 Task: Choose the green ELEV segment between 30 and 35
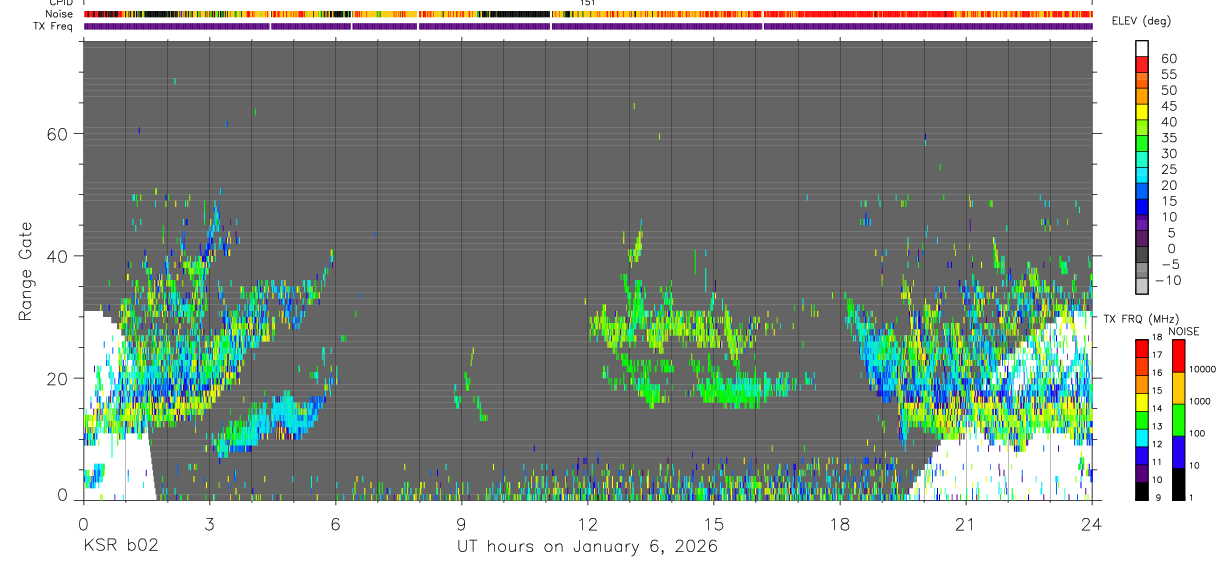tap(1141, 142)
